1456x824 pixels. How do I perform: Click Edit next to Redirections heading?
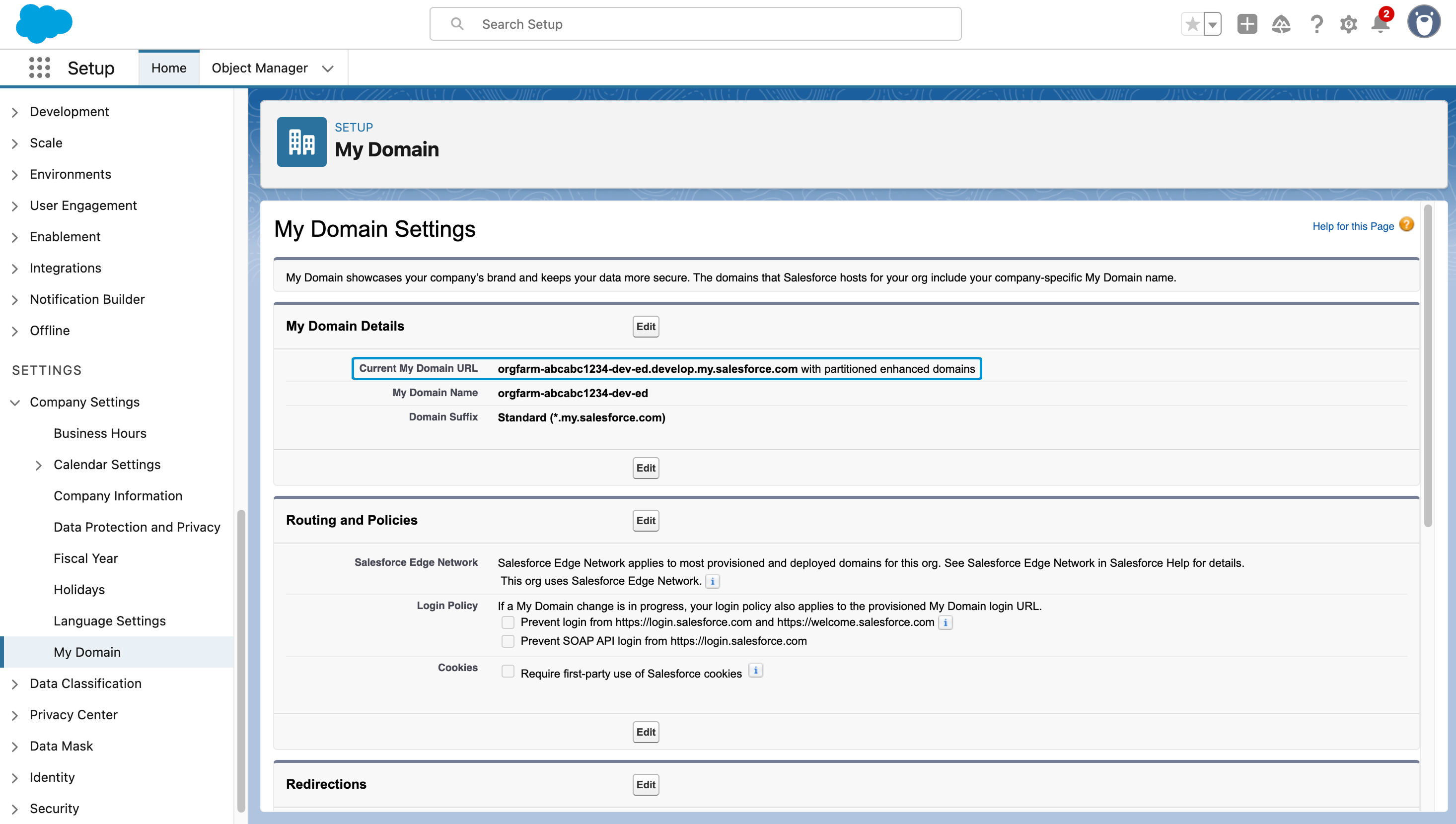tap(646, 784)
